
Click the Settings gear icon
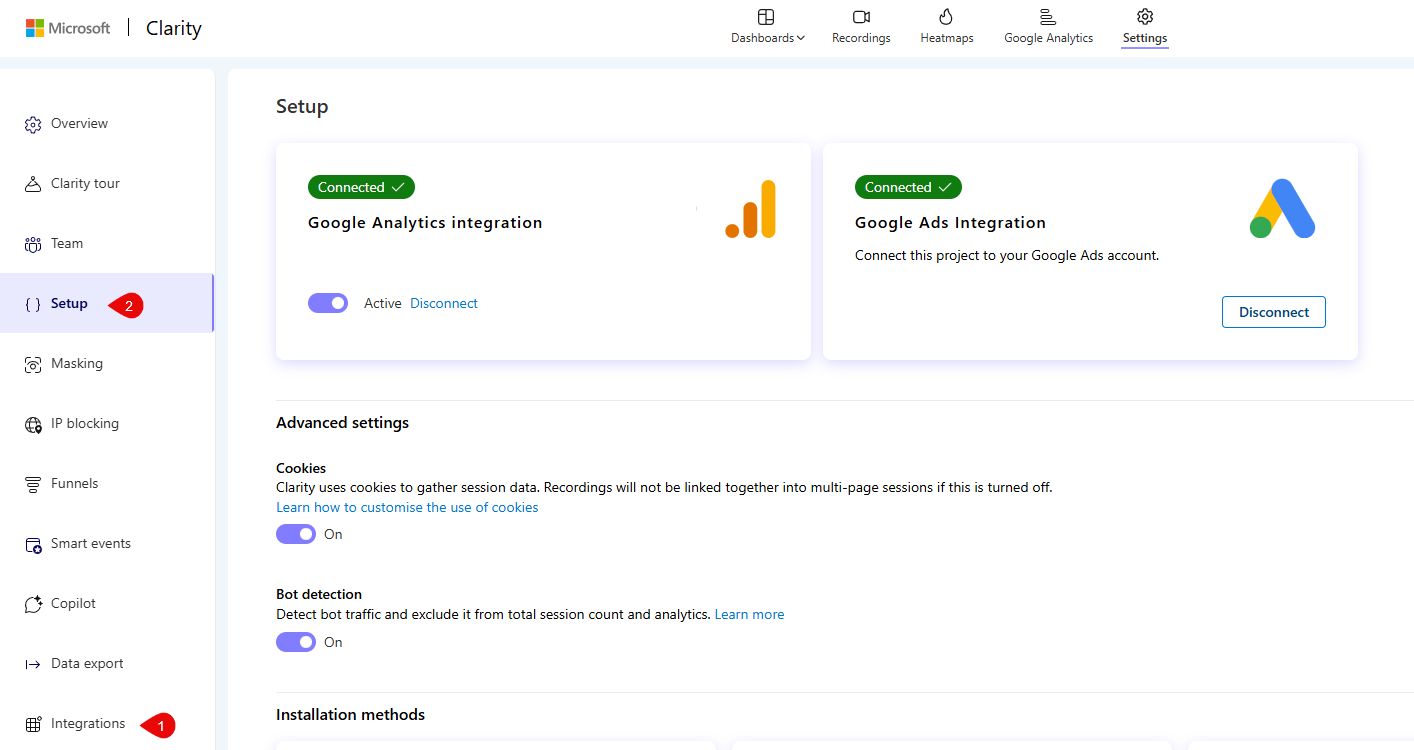click(x=1145, y=17)
